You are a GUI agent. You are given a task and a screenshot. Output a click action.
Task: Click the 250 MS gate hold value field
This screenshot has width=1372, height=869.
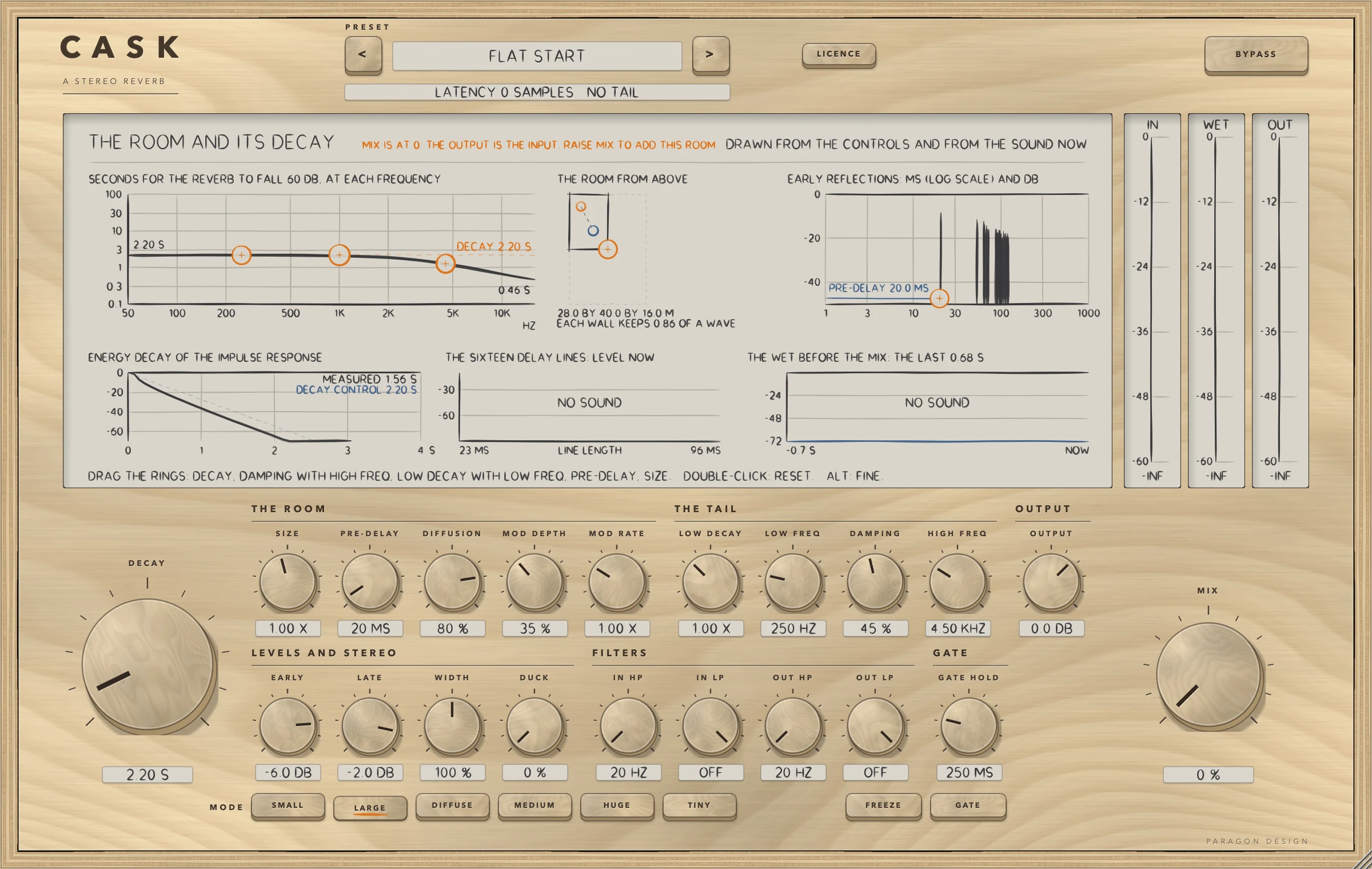970,772
